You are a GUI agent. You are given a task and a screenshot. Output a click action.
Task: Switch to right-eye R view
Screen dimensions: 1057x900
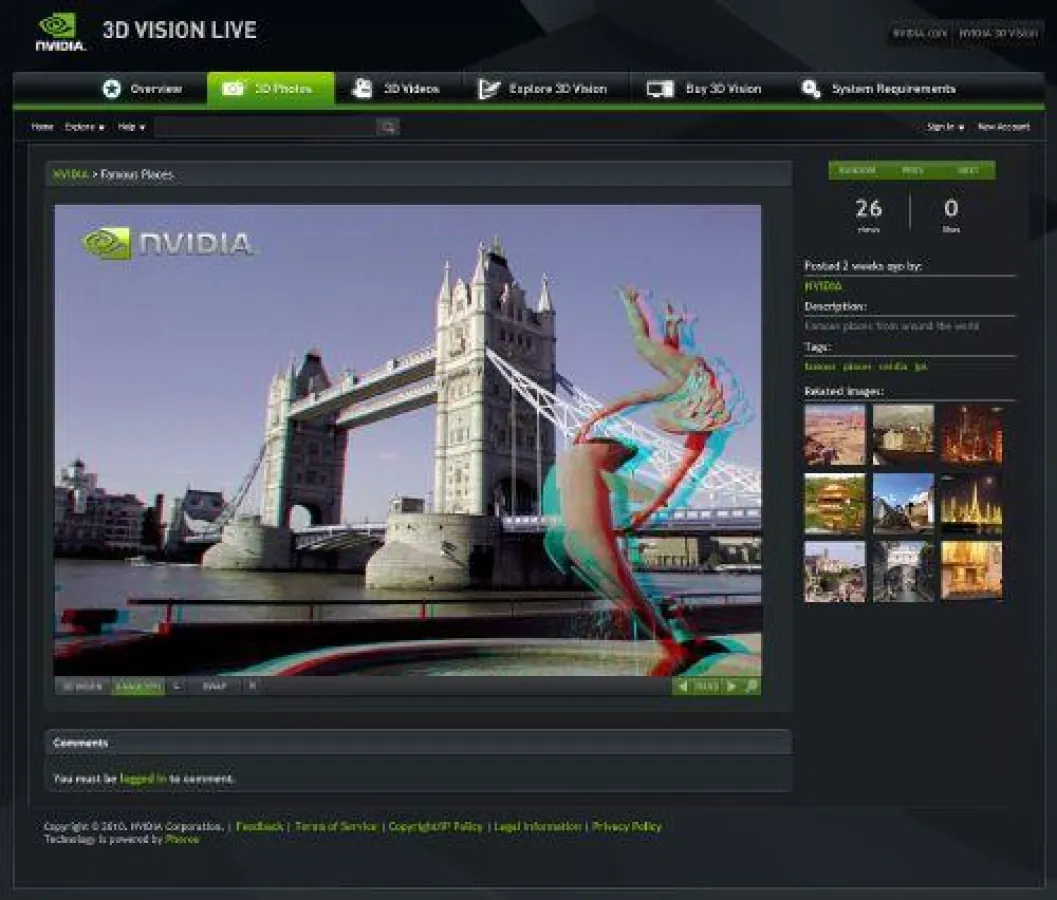[x=251, y=687]
